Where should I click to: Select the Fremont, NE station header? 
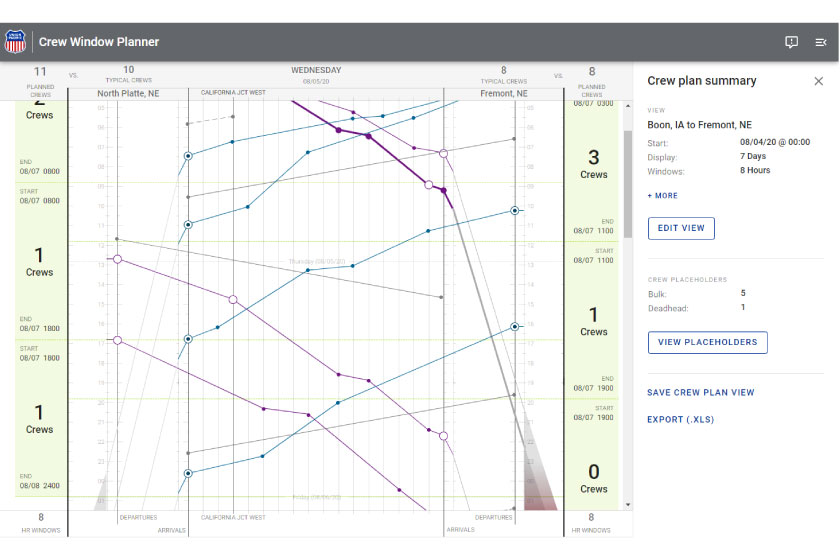(x=503, y=93)
